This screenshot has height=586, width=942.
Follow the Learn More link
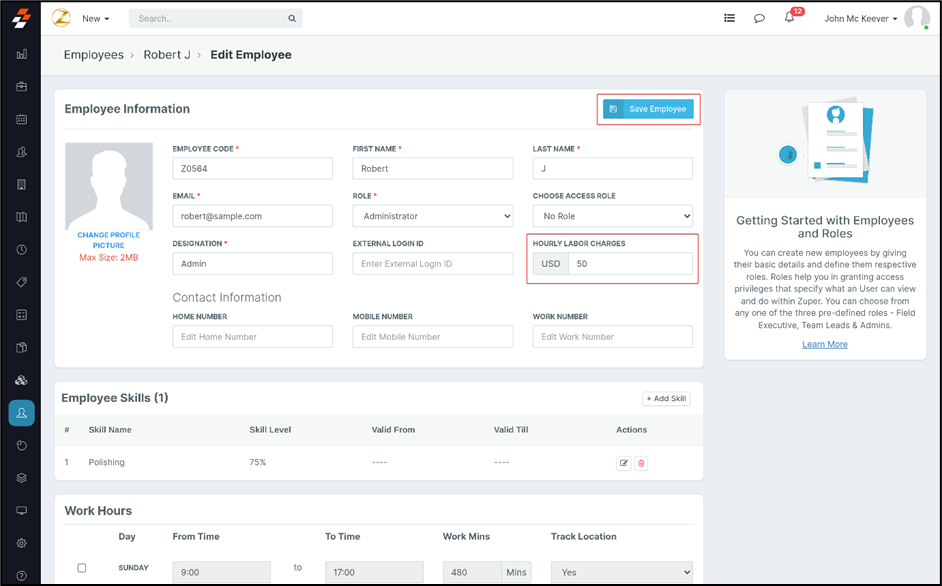pos(825,344)
